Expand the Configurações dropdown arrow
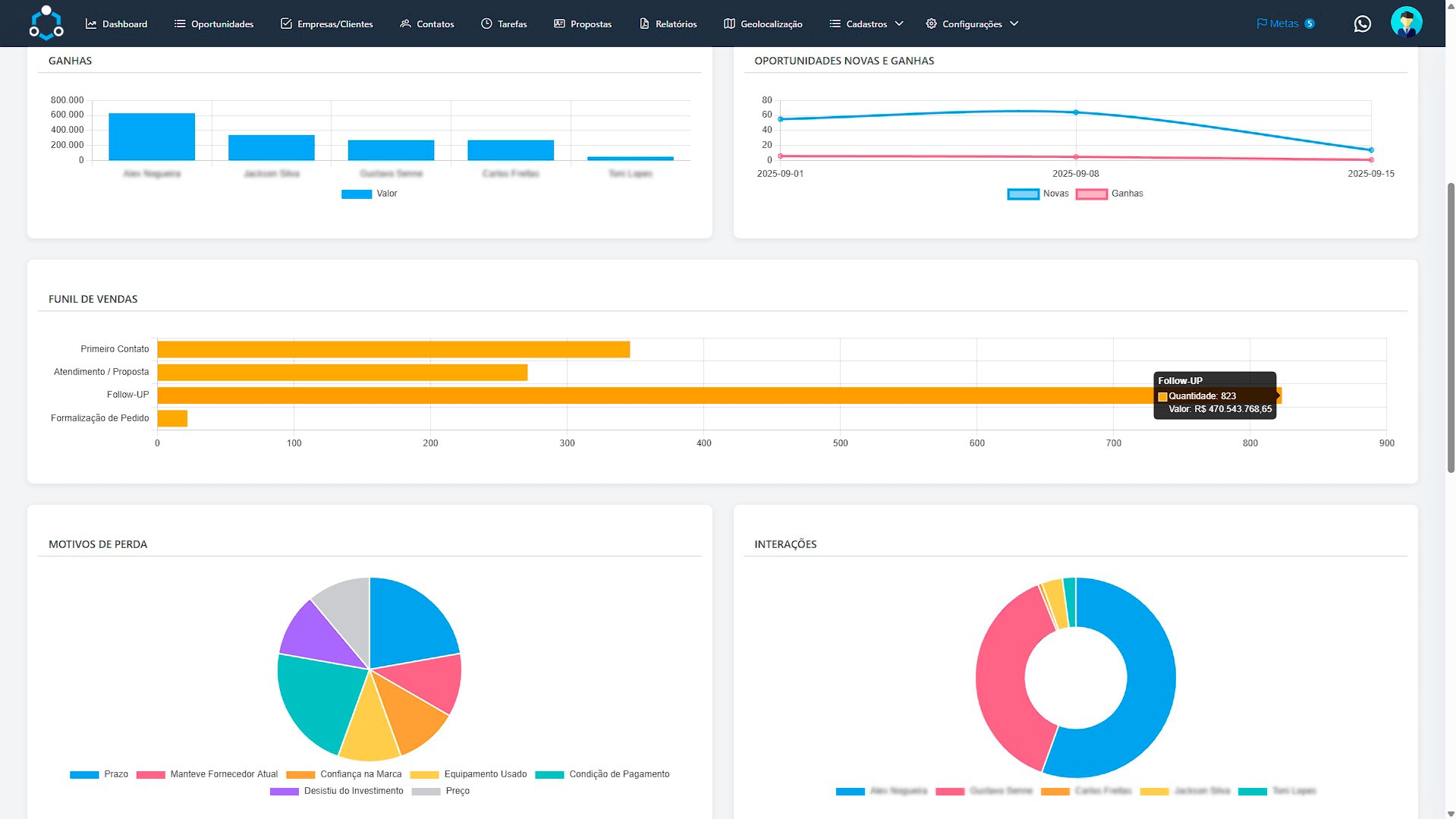 point(1014,24)
